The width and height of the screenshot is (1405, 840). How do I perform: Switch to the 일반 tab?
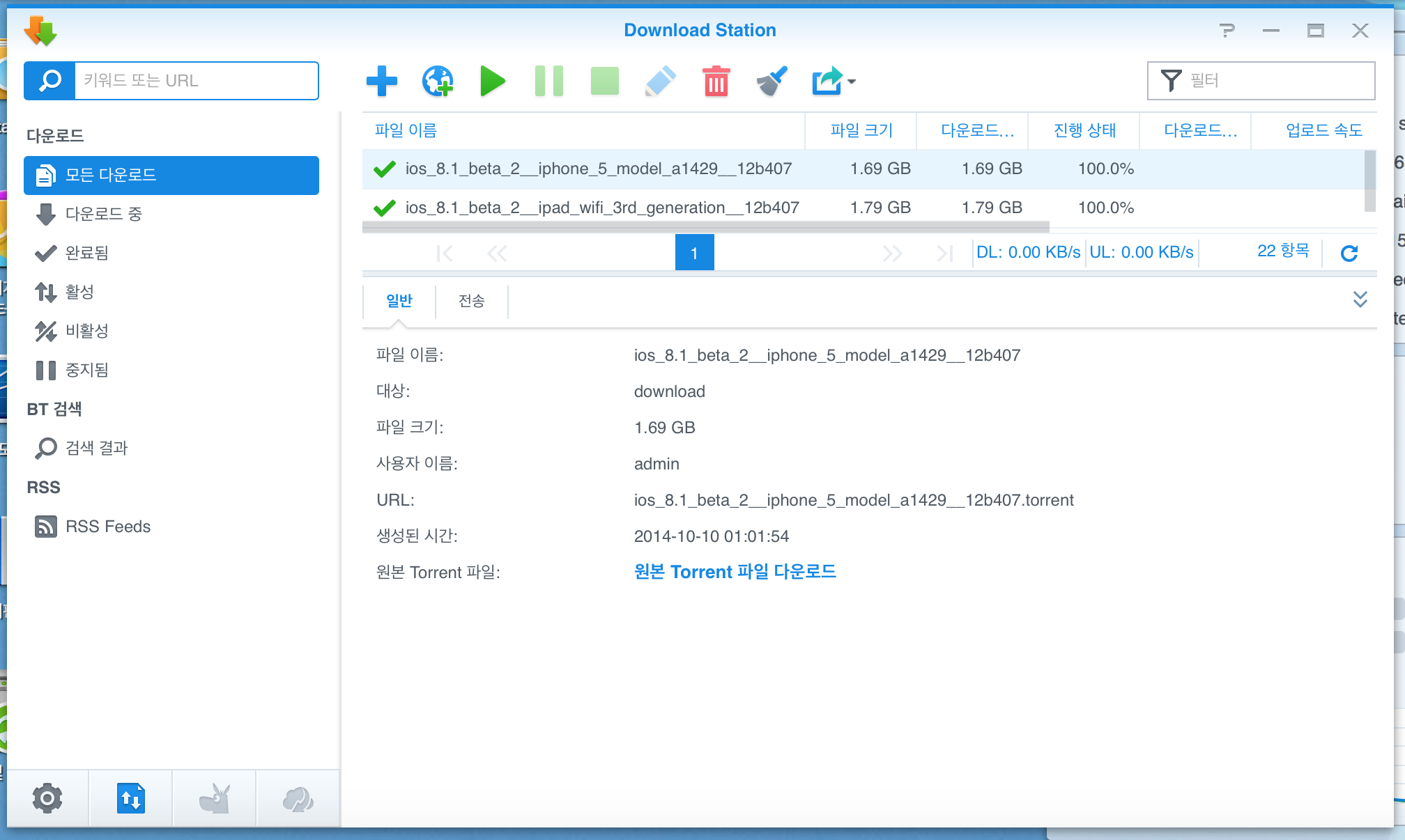[399, 301]
